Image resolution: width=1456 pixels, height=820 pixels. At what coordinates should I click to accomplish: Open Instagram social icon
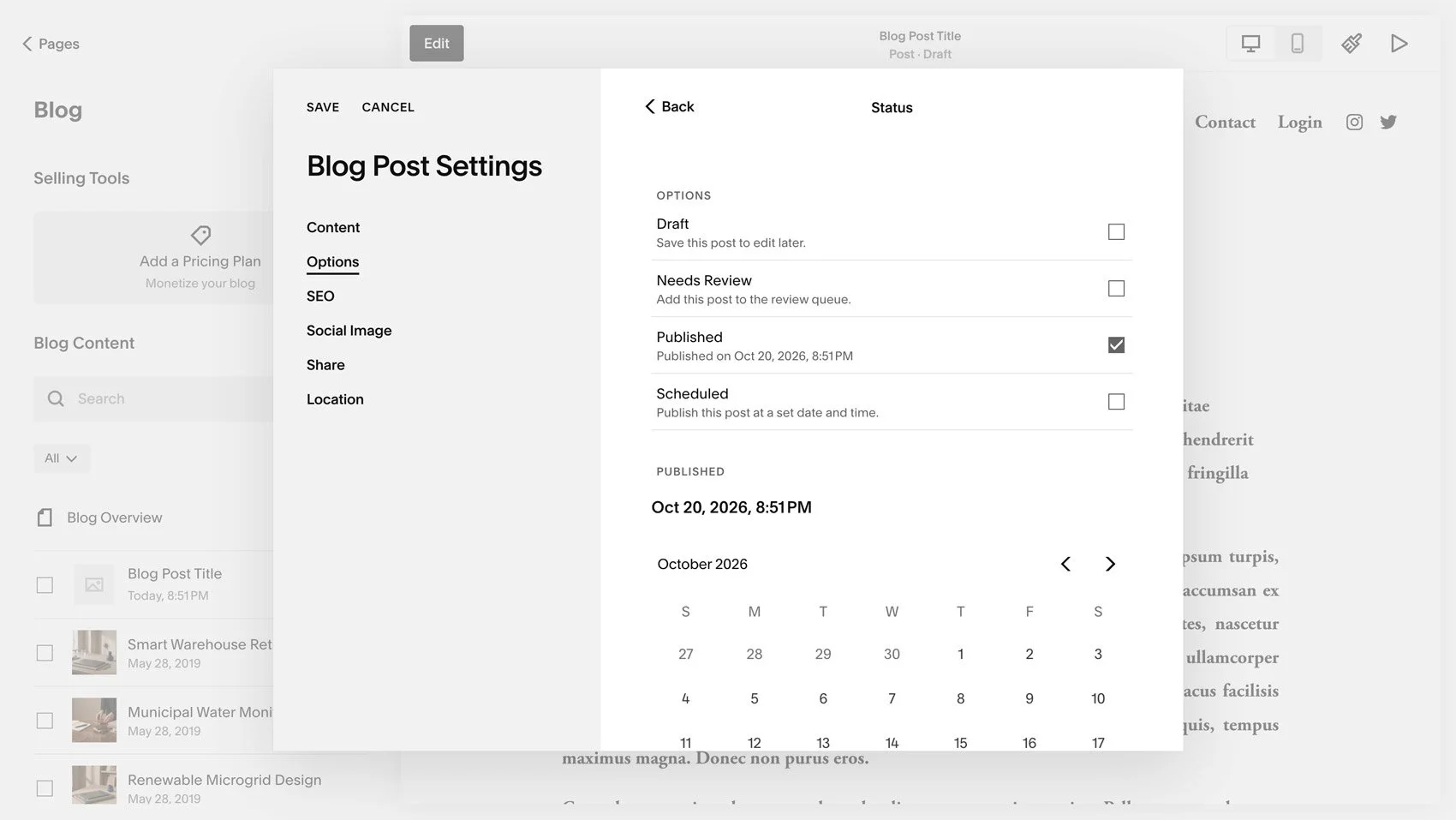tap(1354, 123)
